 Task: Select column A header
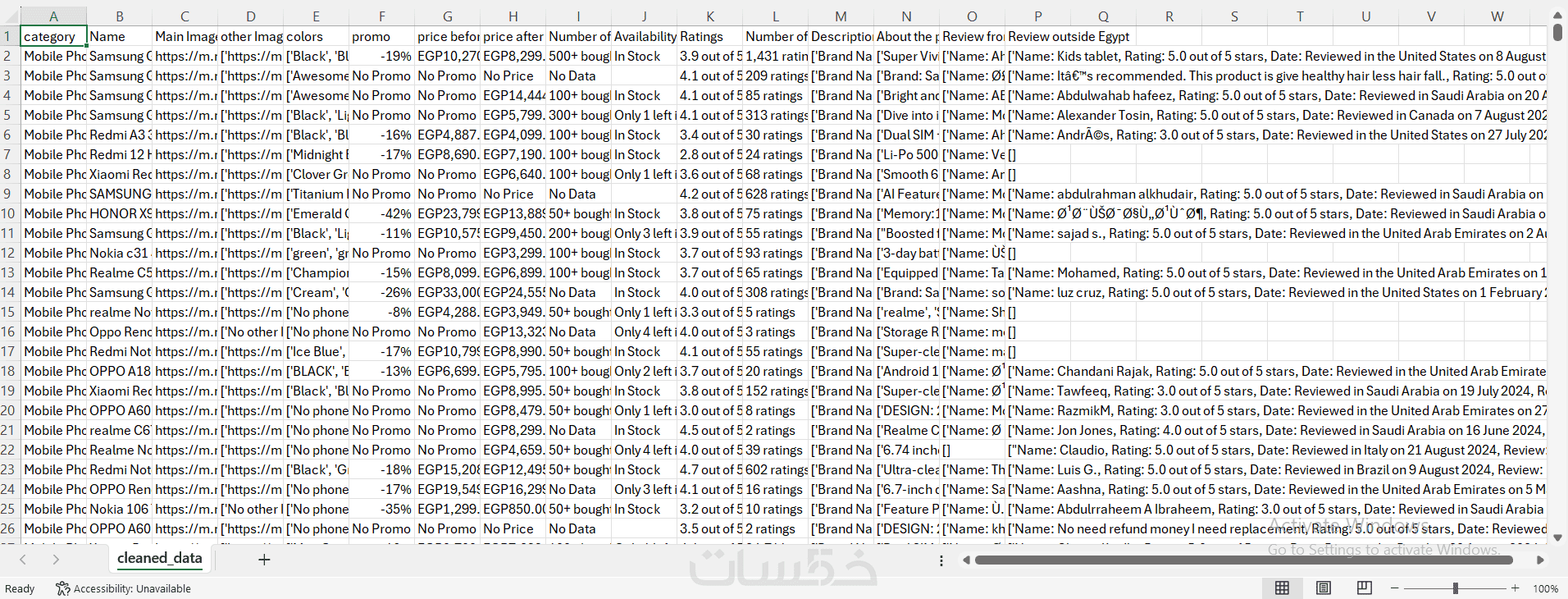pos(53,16)
